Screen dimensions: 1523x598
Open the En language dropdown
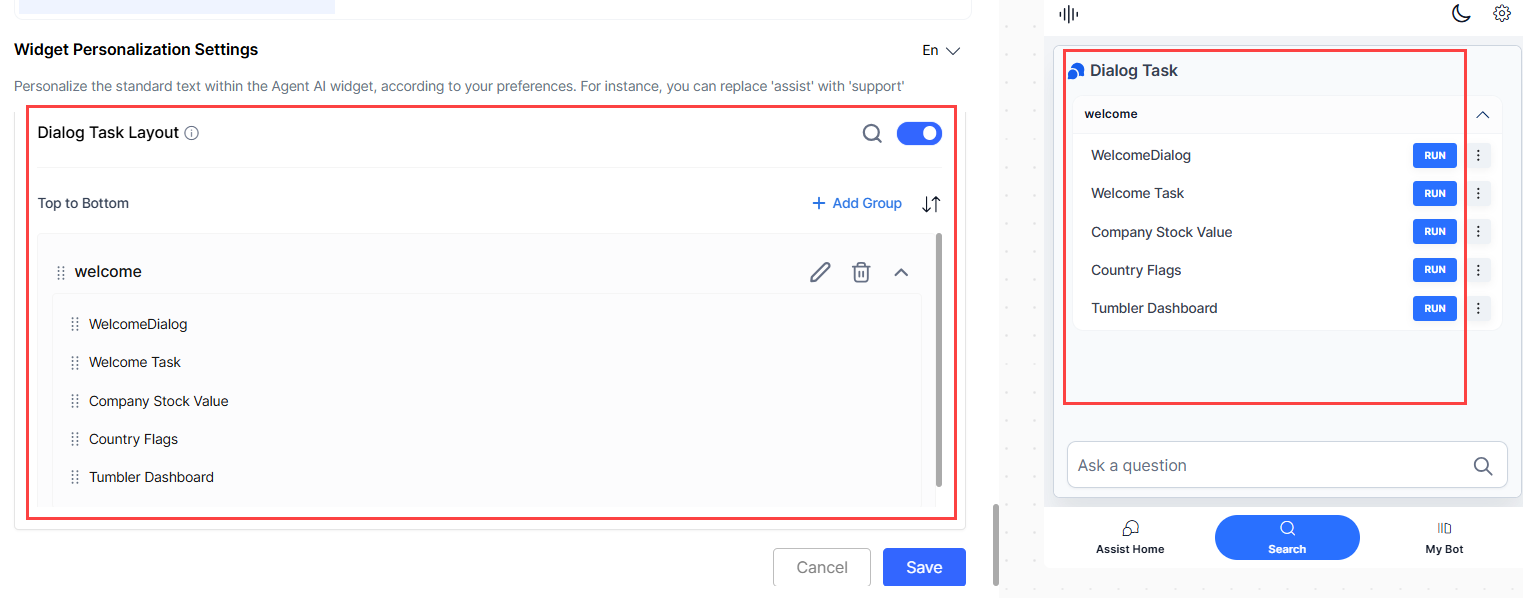pyautogui.click(x=941, y=50)
